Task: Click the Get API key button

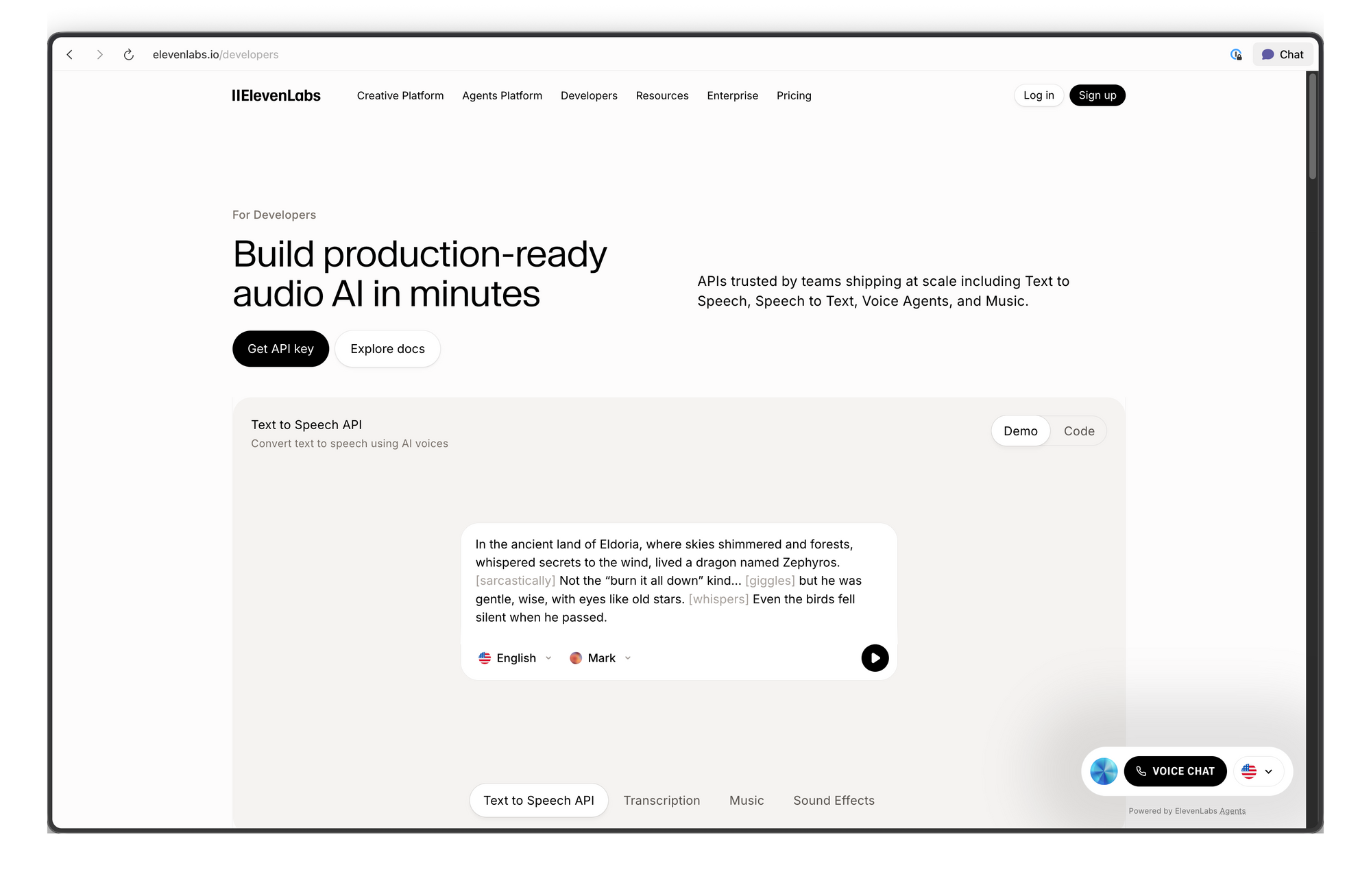Action: pos(280,348)
